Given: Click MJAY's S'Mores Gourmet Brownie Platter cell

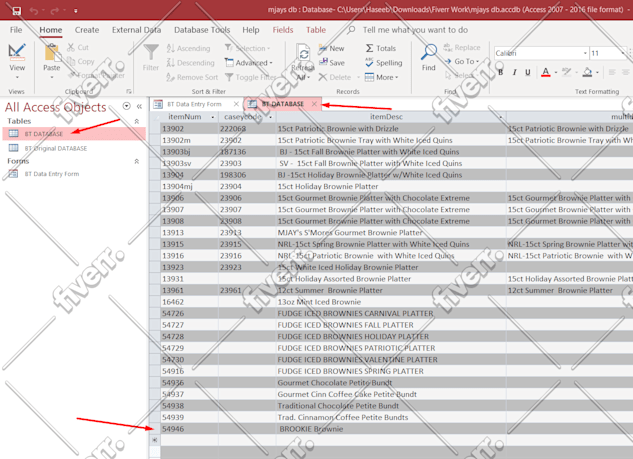Looking at the screenshot, I should 391,233.
